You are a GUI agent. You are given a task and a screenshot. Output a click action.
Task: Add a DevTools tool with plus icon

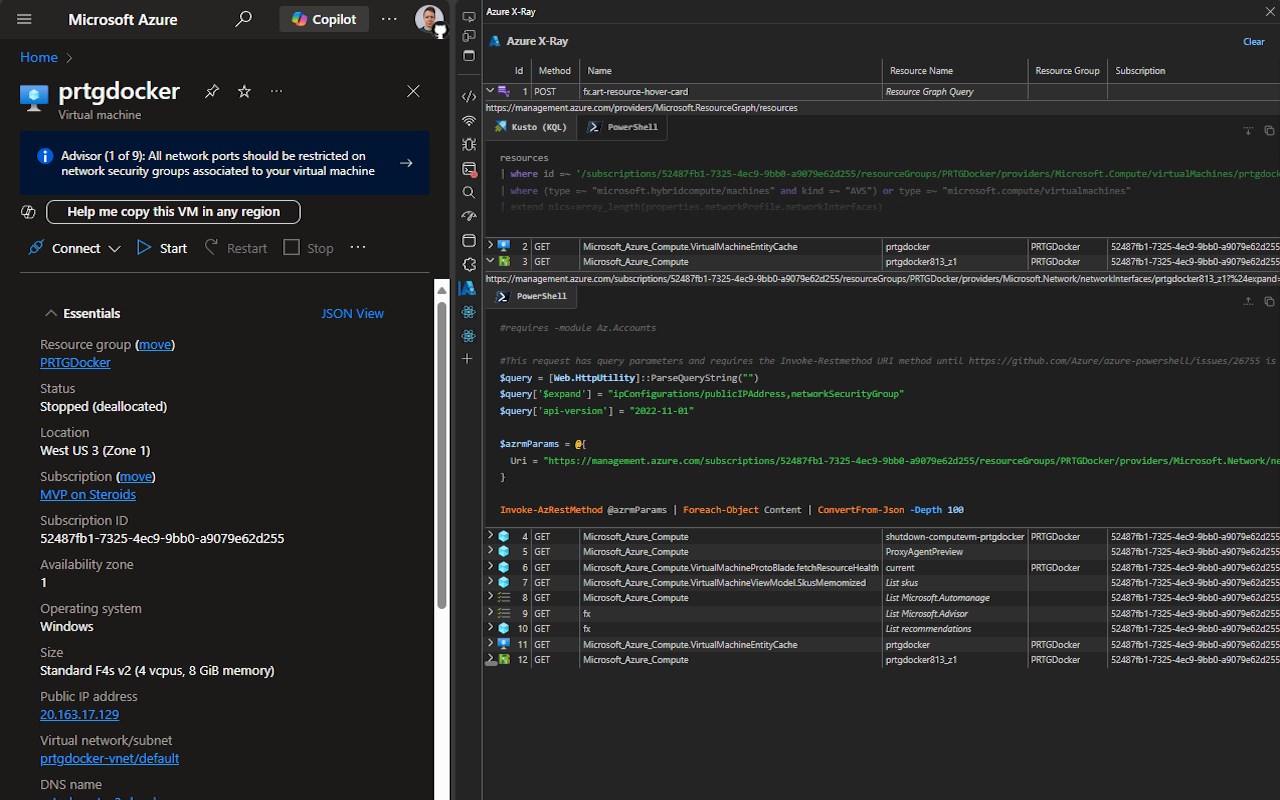pos(468,358)
